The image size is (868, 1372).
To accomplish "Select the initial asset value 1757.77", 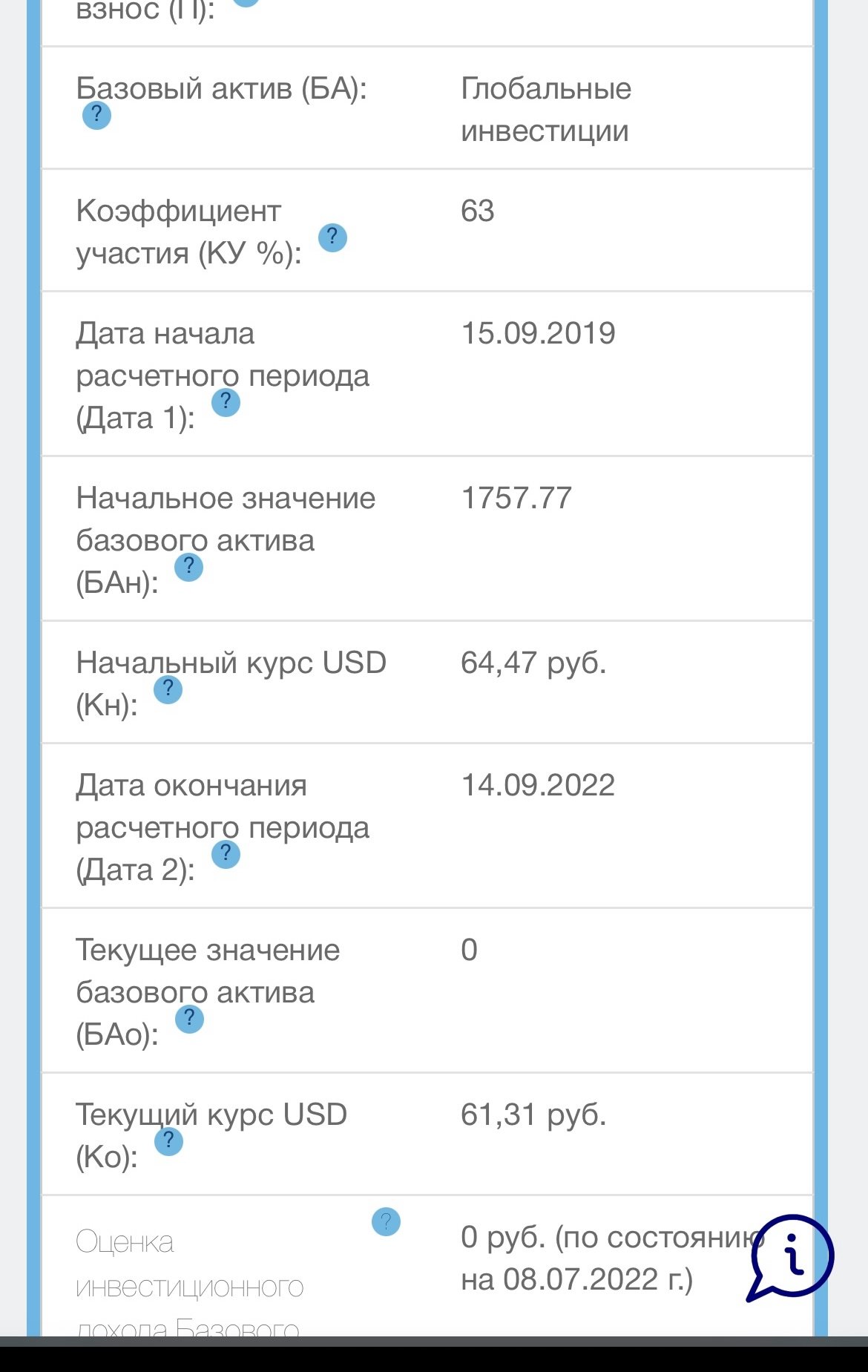I will pyautogui.click(x=516, y=499).
